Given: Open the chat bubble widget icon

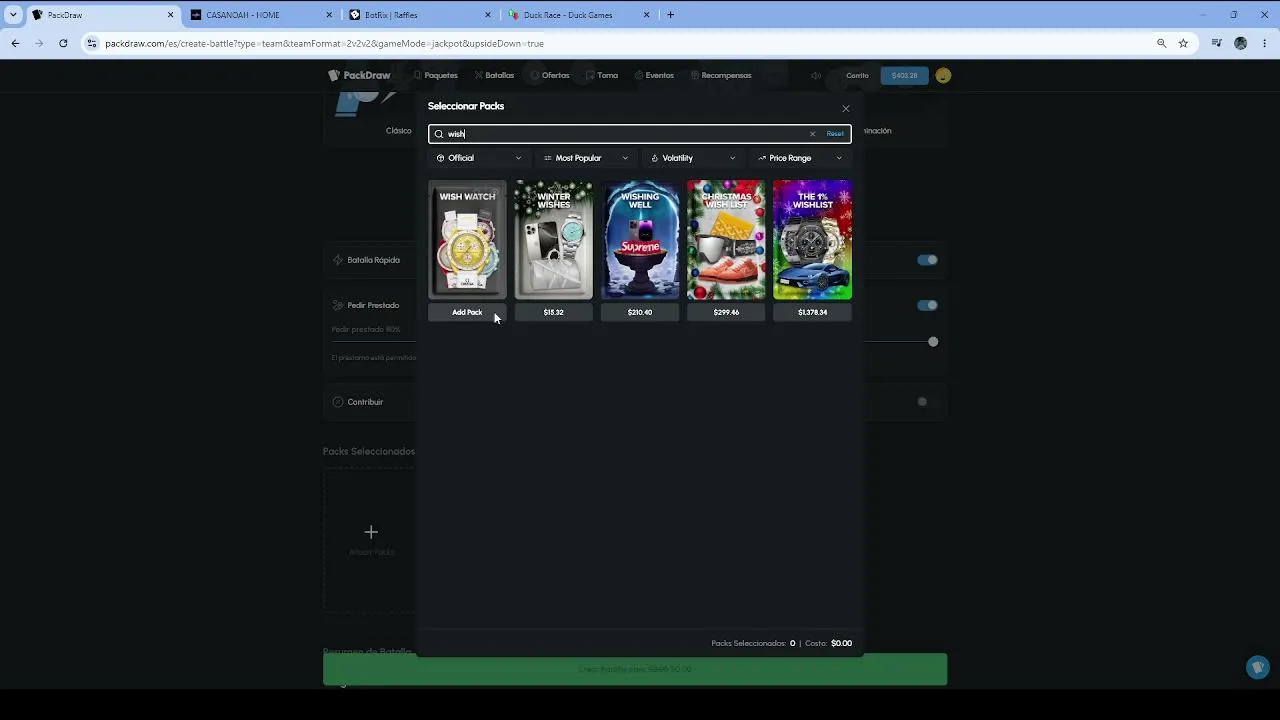Looking at the screenshot, I should tap(1258, 667).
